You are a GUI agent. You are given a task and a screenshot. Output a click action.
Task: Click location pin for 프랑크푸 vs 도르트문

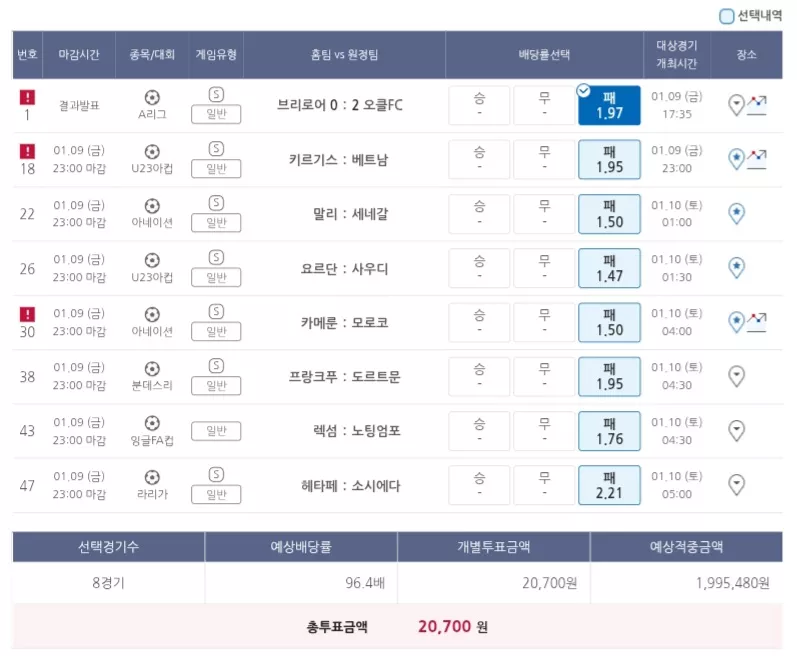[x=736, y=377]
